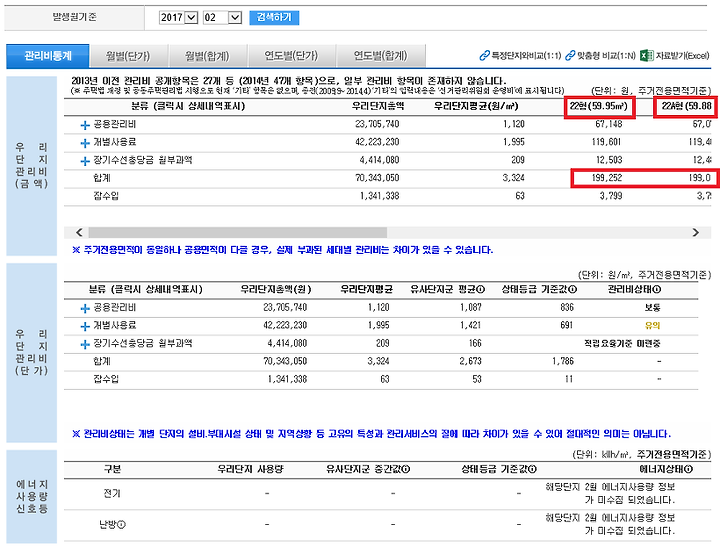Click the info icon next to 관리비상태
Image resolution: width=720 pixels, height=547 pixels.
coord(657,289)
